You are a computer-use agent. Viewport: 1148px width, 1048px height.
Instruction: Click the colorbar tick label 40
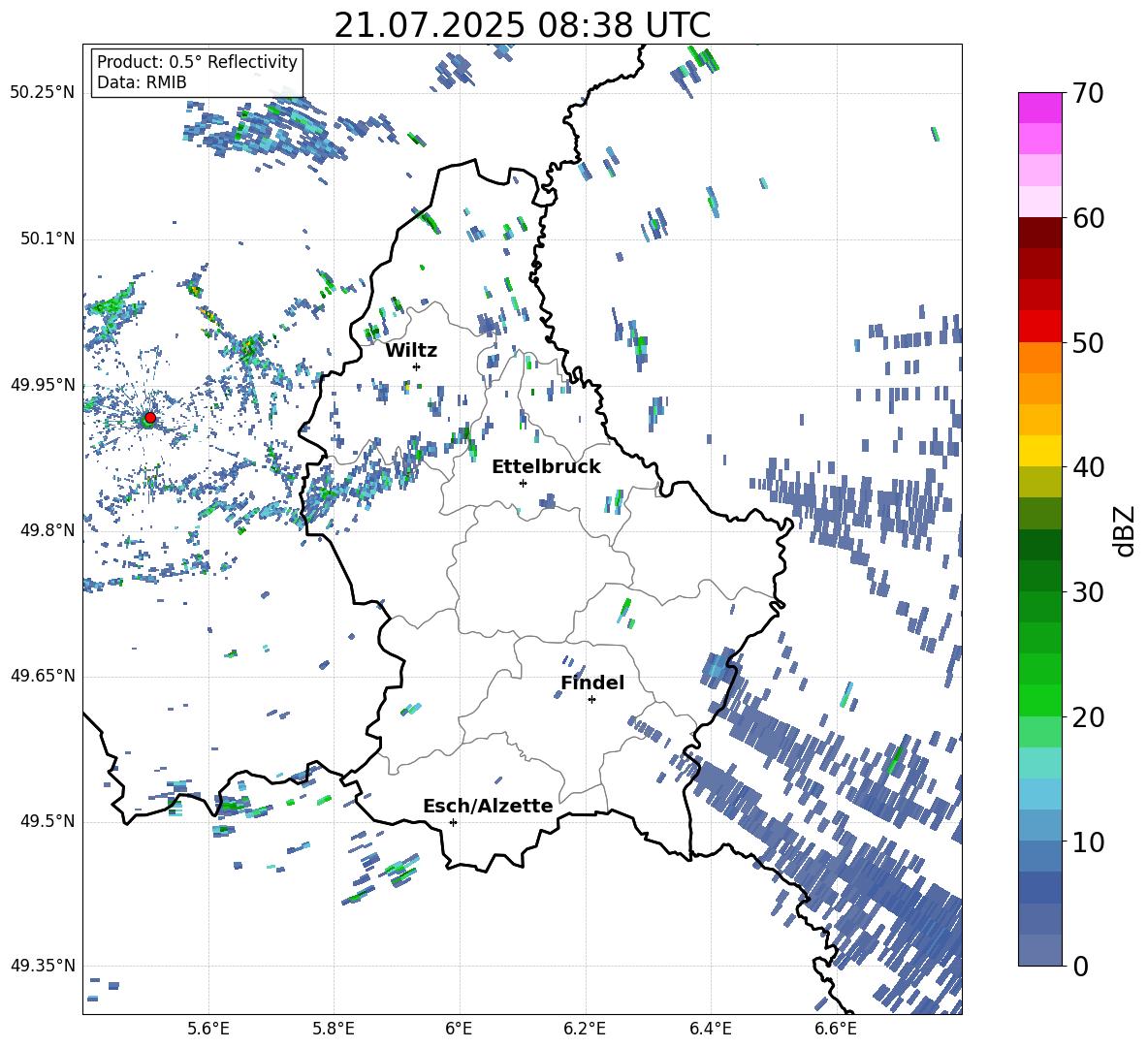coord(1088,467)
